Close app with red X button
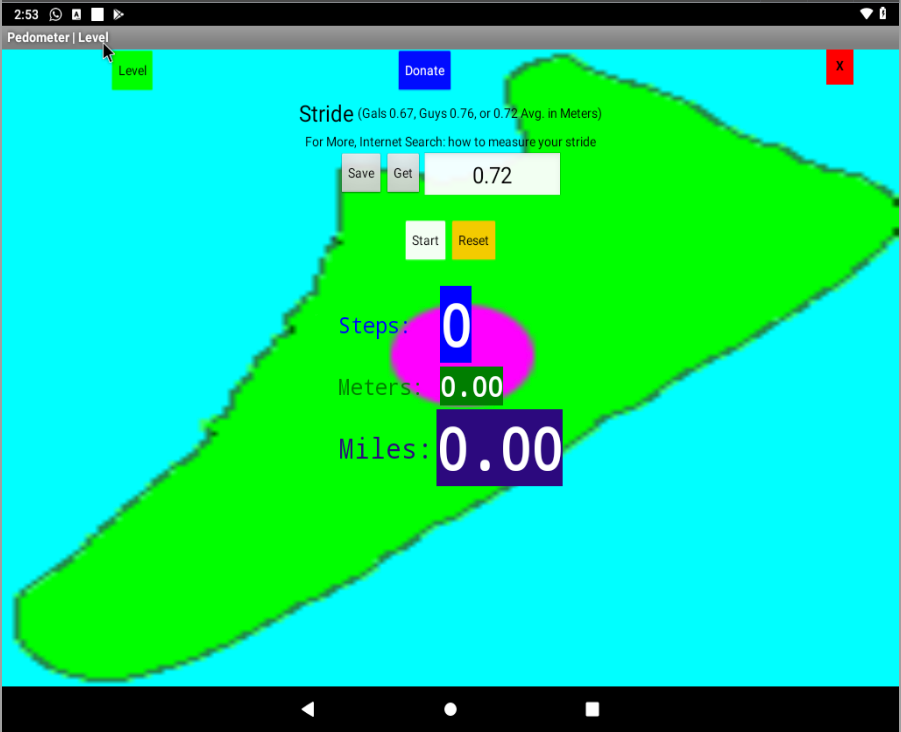Screen dimensions: 901x732 click(840, 67)
